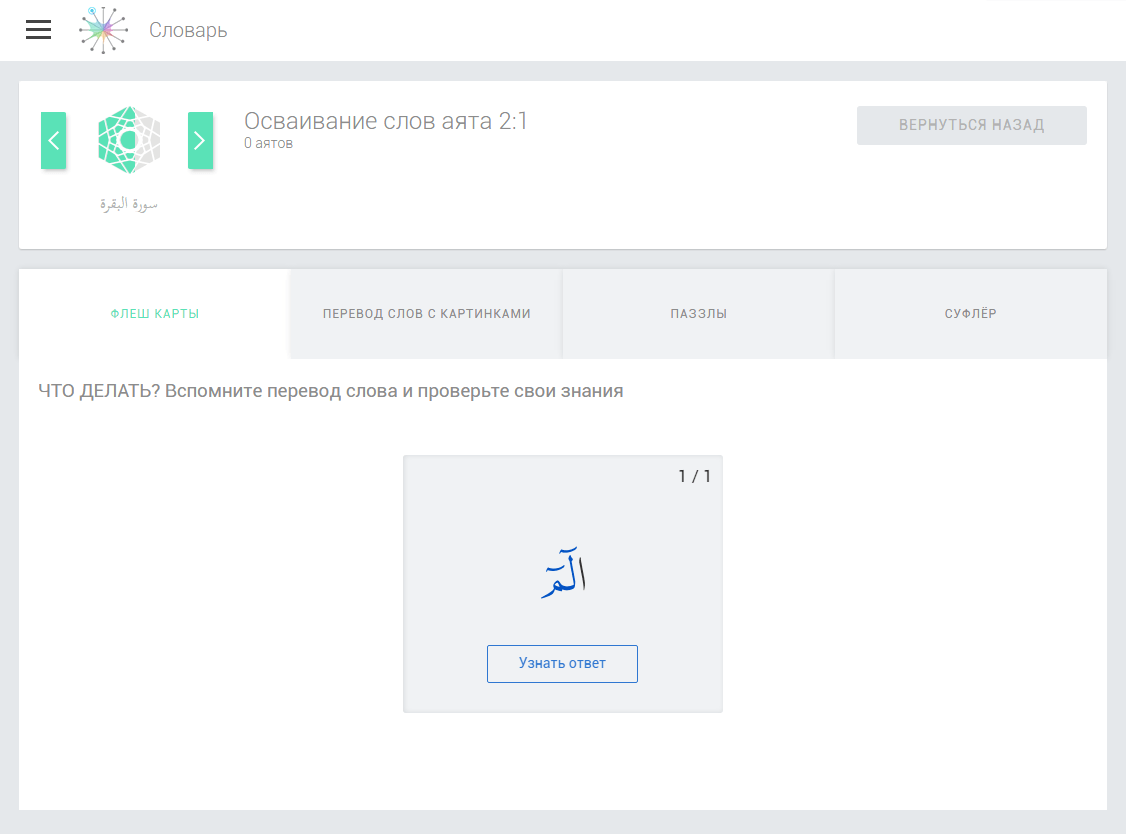Open the hamburger navigation menu
Image resolution: width=1126 pixels, height=834 pixels.
38,30
